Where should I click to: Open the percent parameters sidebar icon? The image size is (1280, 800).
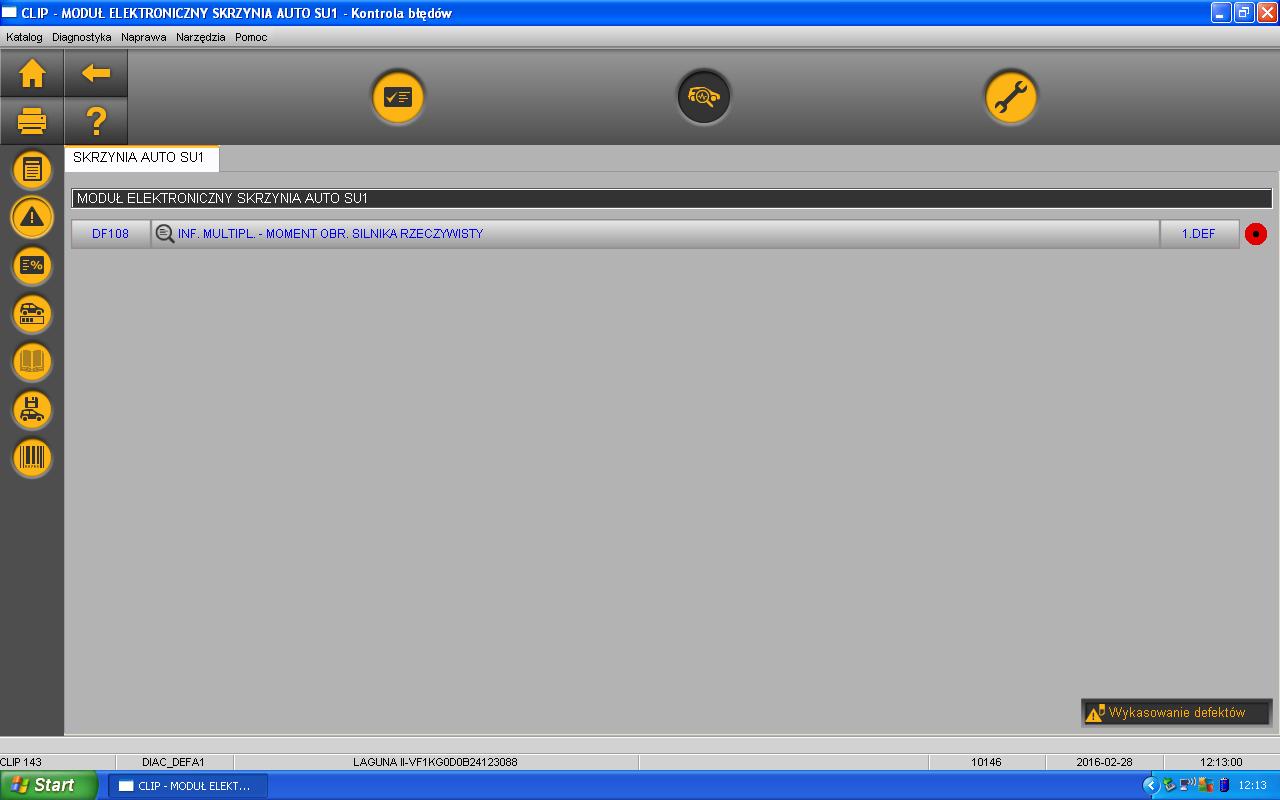(32, 265)
